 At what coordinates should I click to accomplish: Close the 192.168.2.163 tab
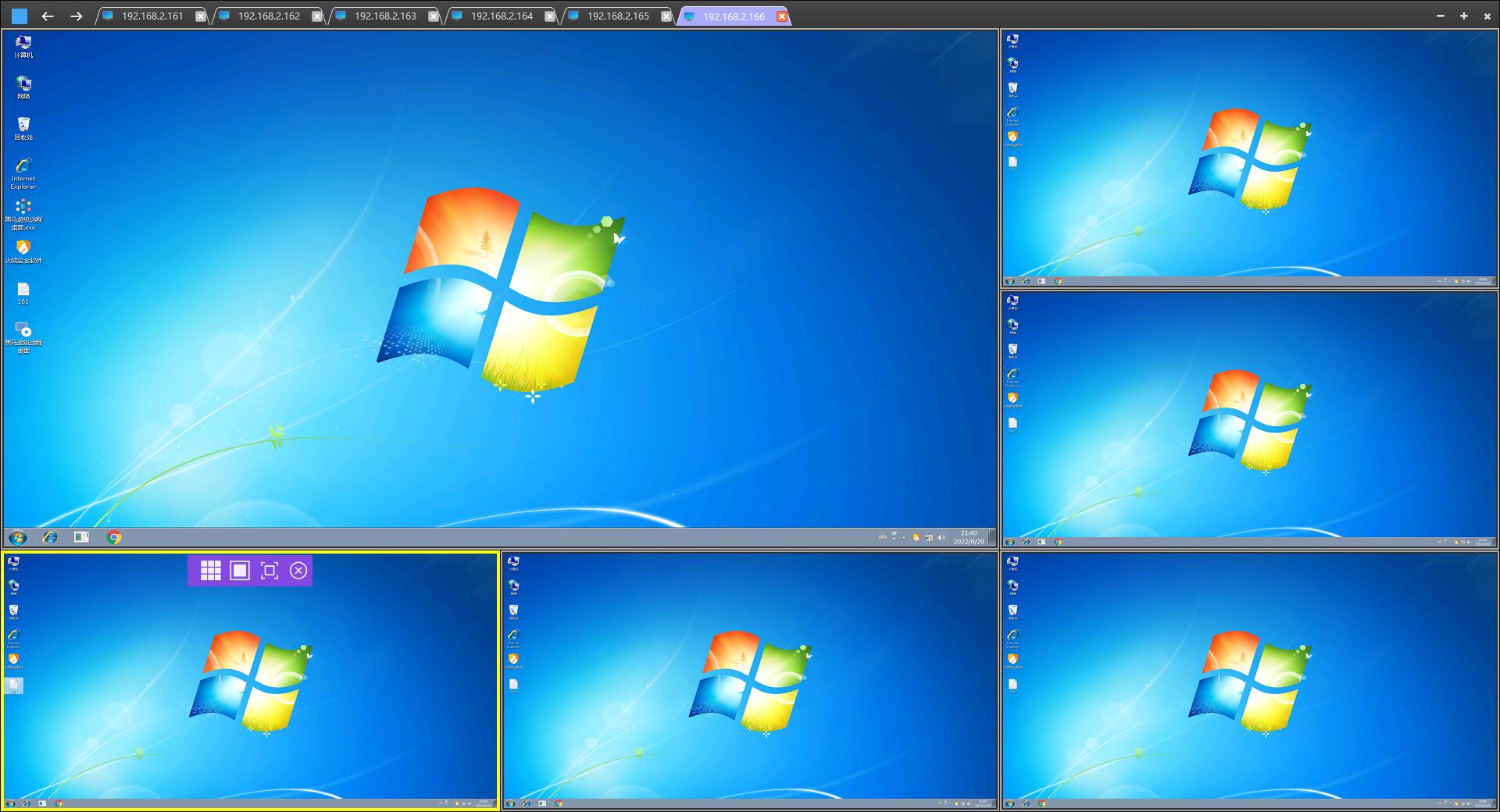[x=434, y=16]
